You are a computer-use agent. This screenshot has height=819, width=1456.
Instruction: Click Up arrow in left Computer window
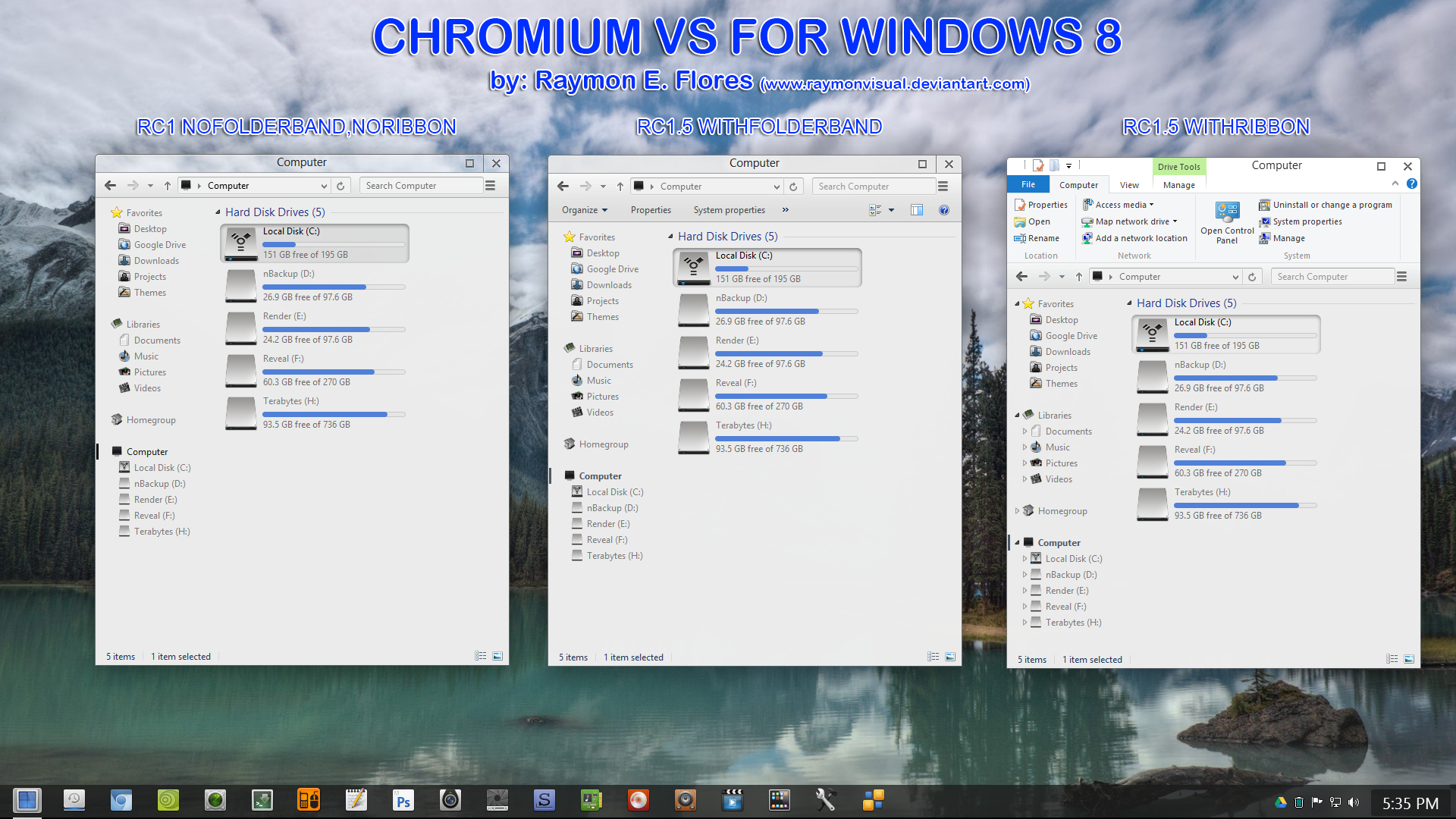tap(168, 185)
